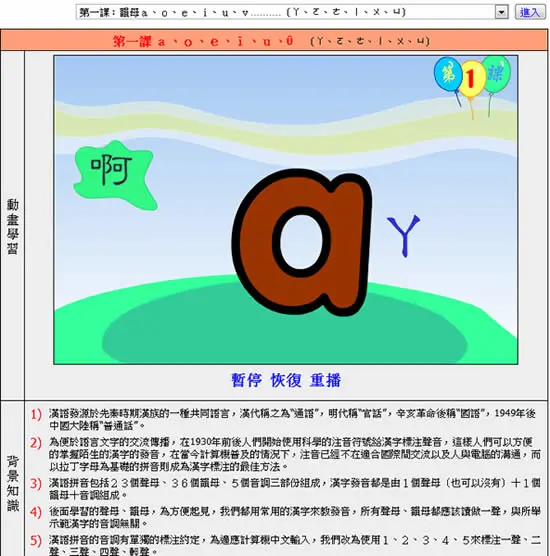This screenshot has height=556, width=550.
Task: Click the 第一課 lesson combo box text
Action: click(x=285, y=12)
